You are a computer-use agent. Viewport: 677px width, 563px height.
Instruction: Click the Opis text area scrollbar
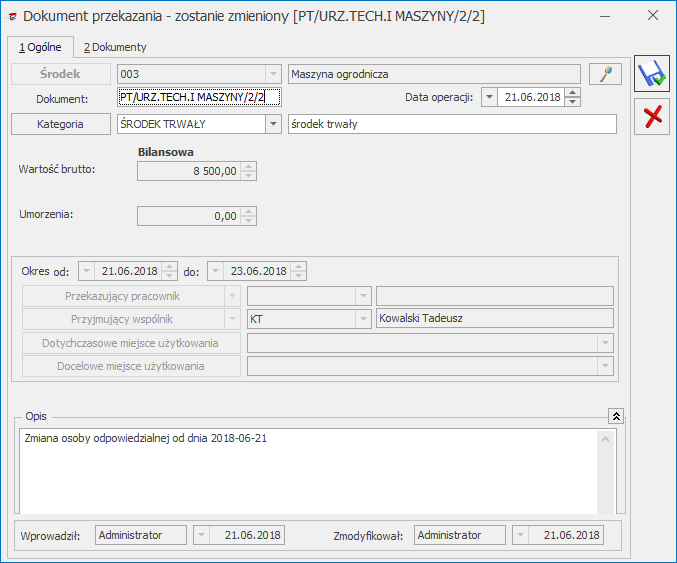605,470
